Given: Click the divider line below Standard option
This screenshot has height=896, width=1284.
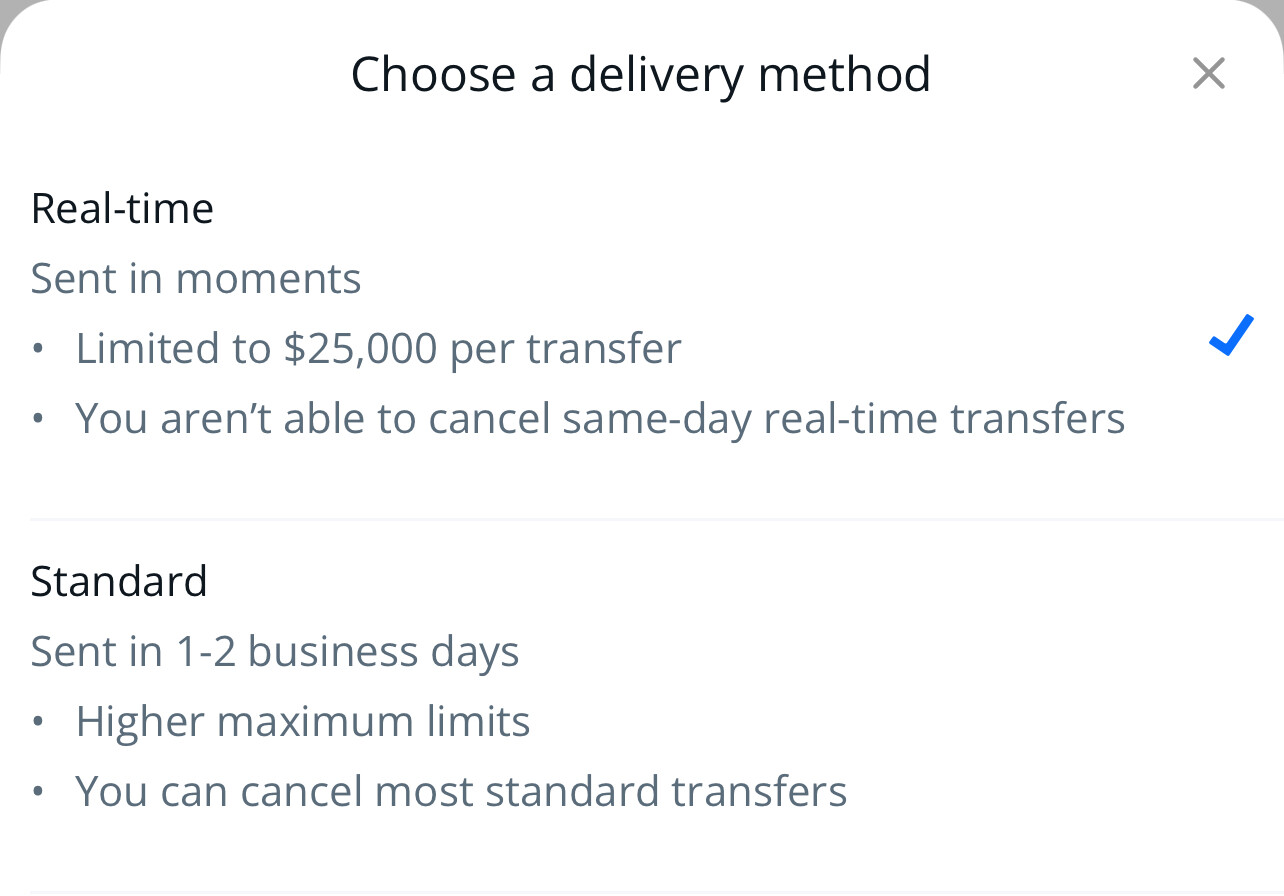Looking at the screenshot, I should [656, 892].
